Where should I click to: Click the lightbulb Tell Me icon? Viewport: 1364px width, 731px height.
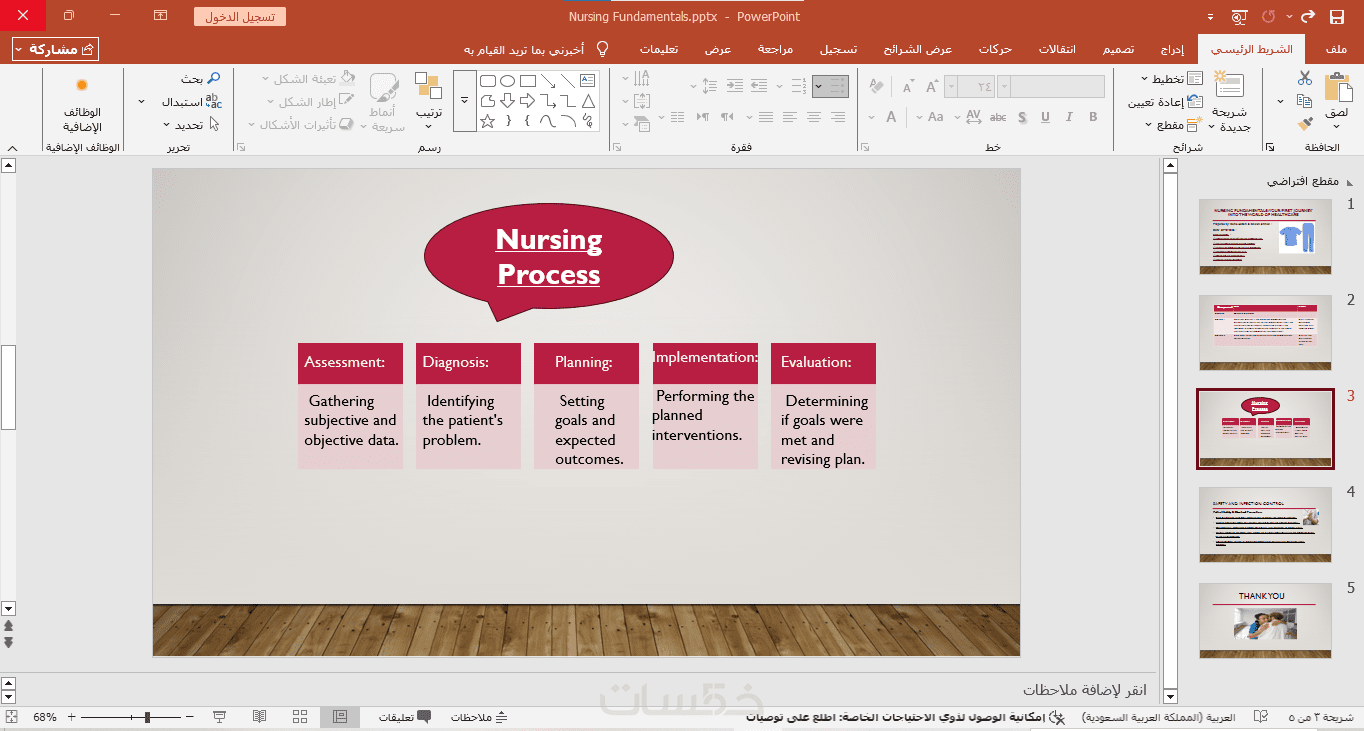pyautogui.click(x=602, y=49)
